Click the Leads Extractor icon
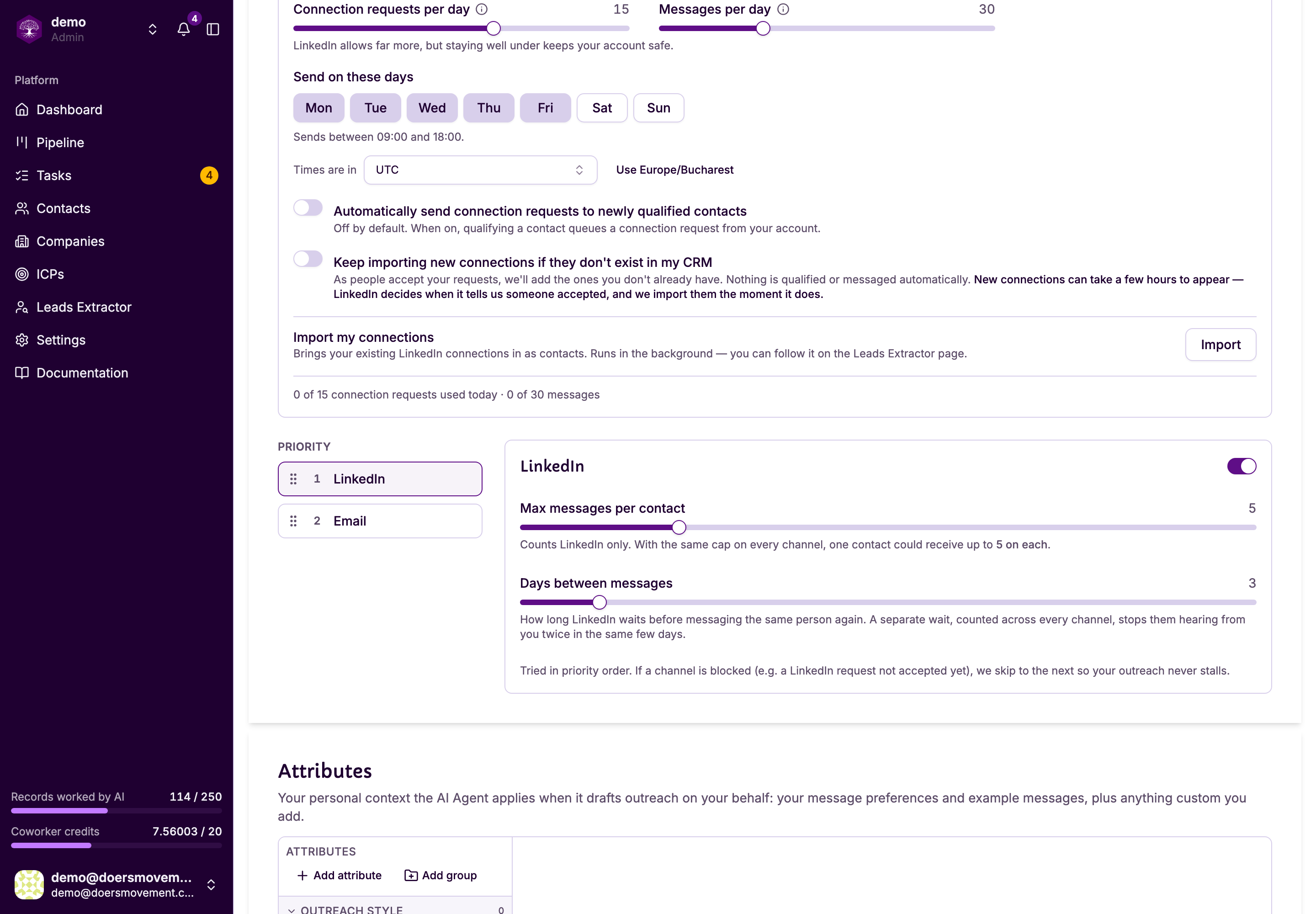Screen dimensions: 1316x914 tap(22, 307)
